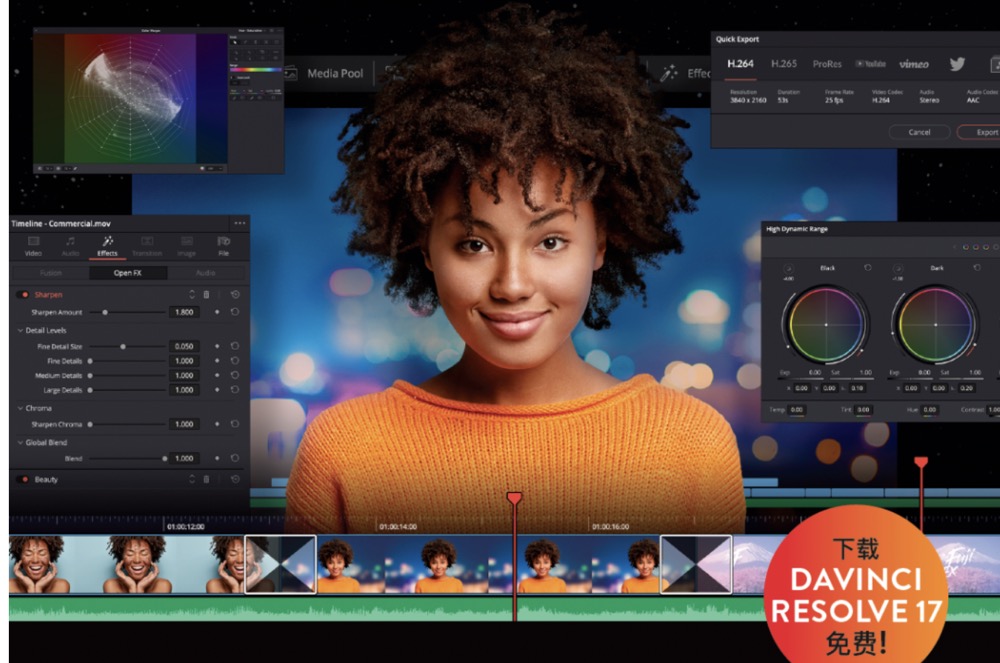The height and width of the screenshot is (663, 1000).
Task: Toggle the Beauty effect on or off
Action: point(22,479)
